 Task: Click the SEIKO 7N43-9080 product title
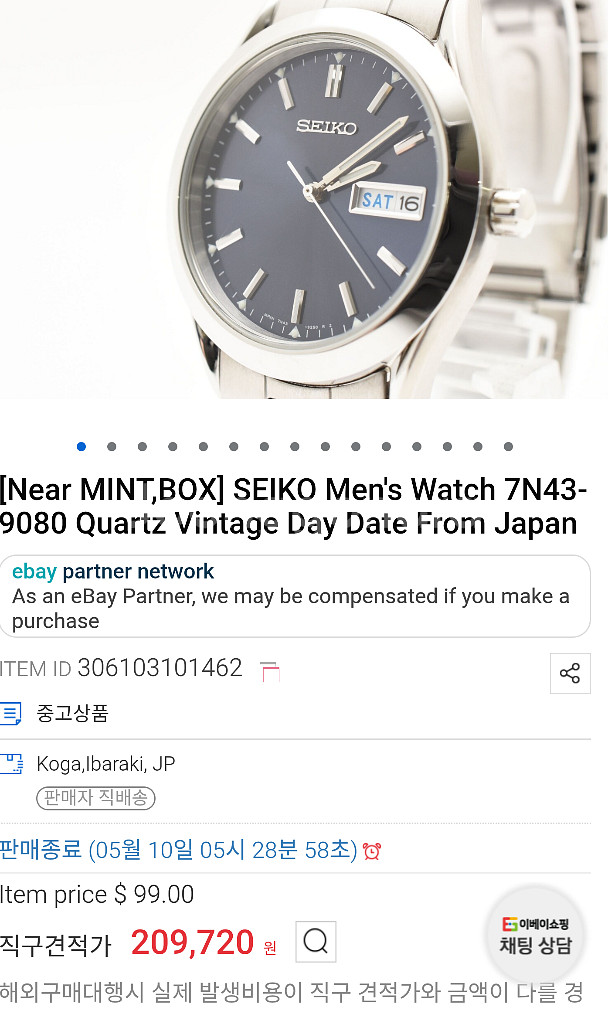pos(294,507)
